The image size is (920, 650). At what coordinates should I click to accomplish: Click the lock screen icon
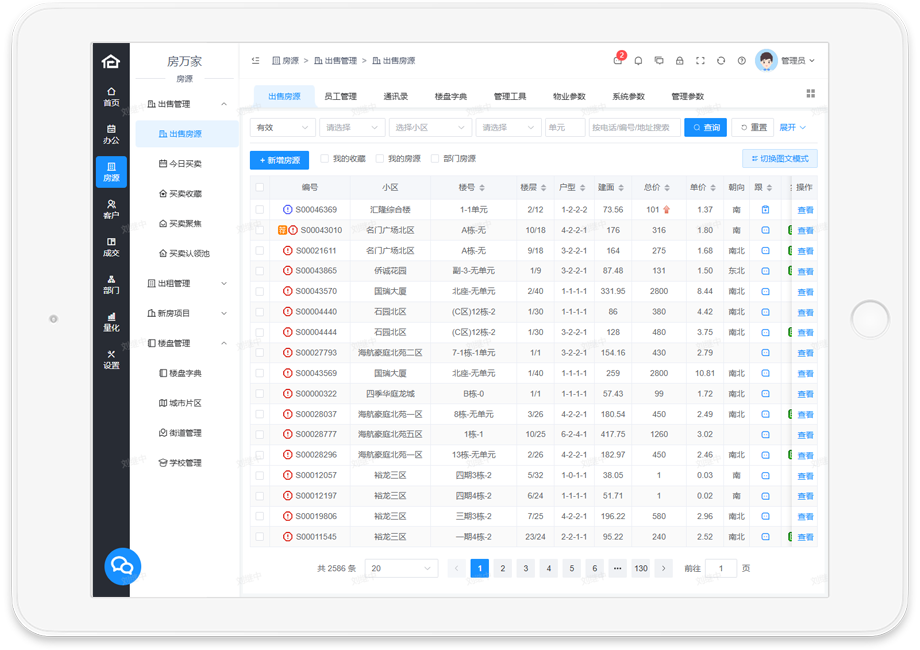679,60
